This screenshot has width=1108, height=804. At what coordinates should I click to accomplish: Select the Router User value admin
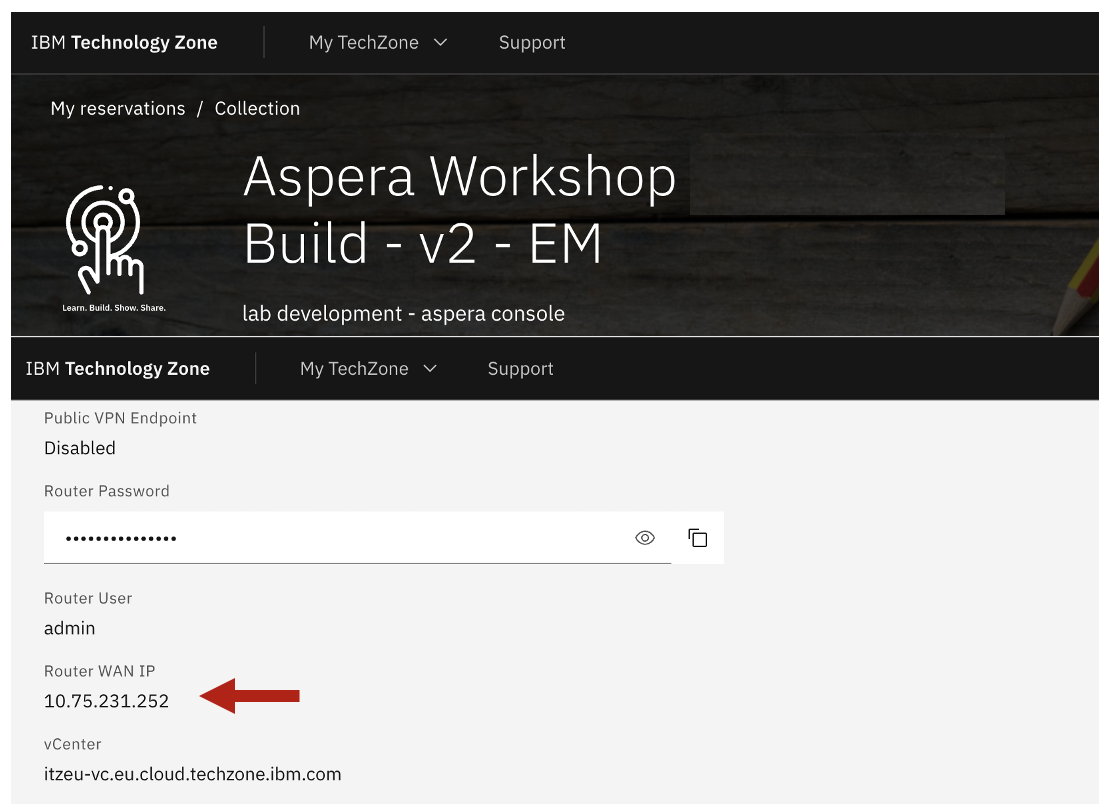pyautogui.click(x=69, y=628)
